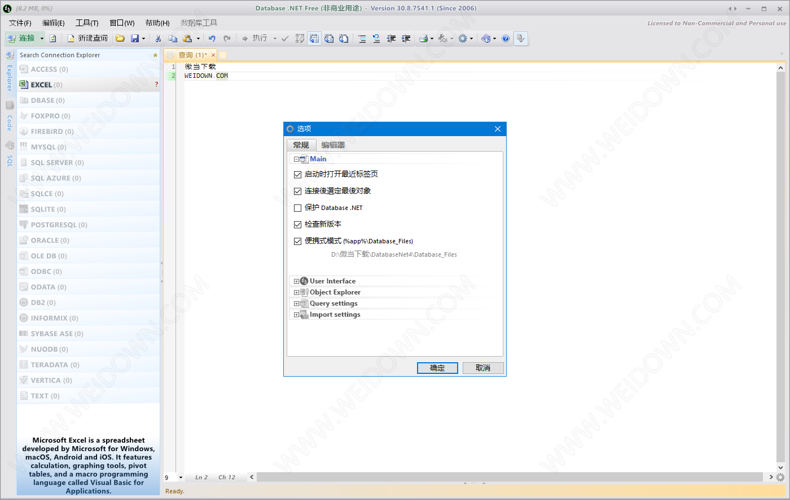Open the 窗口(W) menu
The image size is (790, 500).
pos(122,23)
